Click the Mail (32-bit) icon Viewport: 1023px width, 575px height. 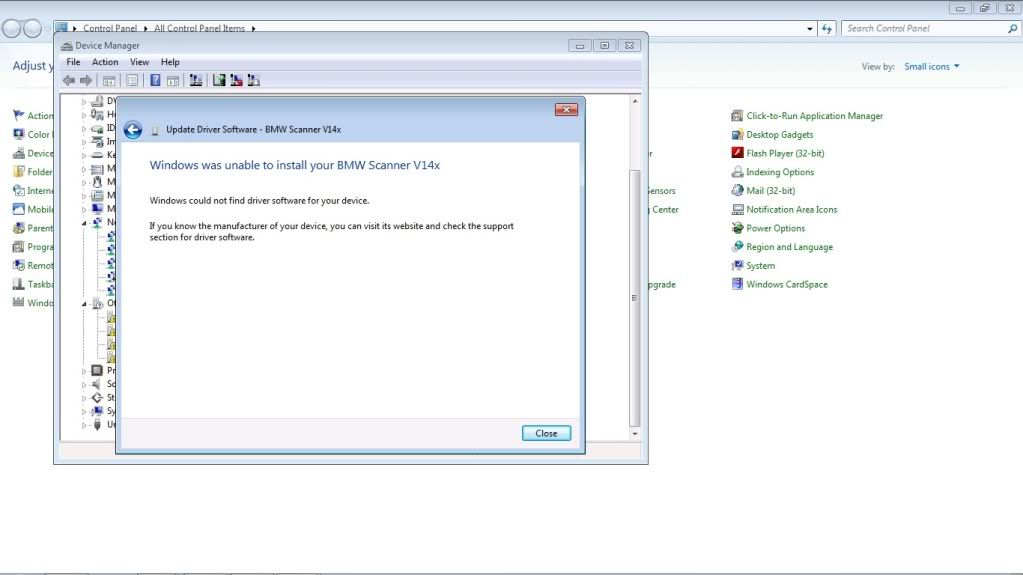tap(737, 191)
